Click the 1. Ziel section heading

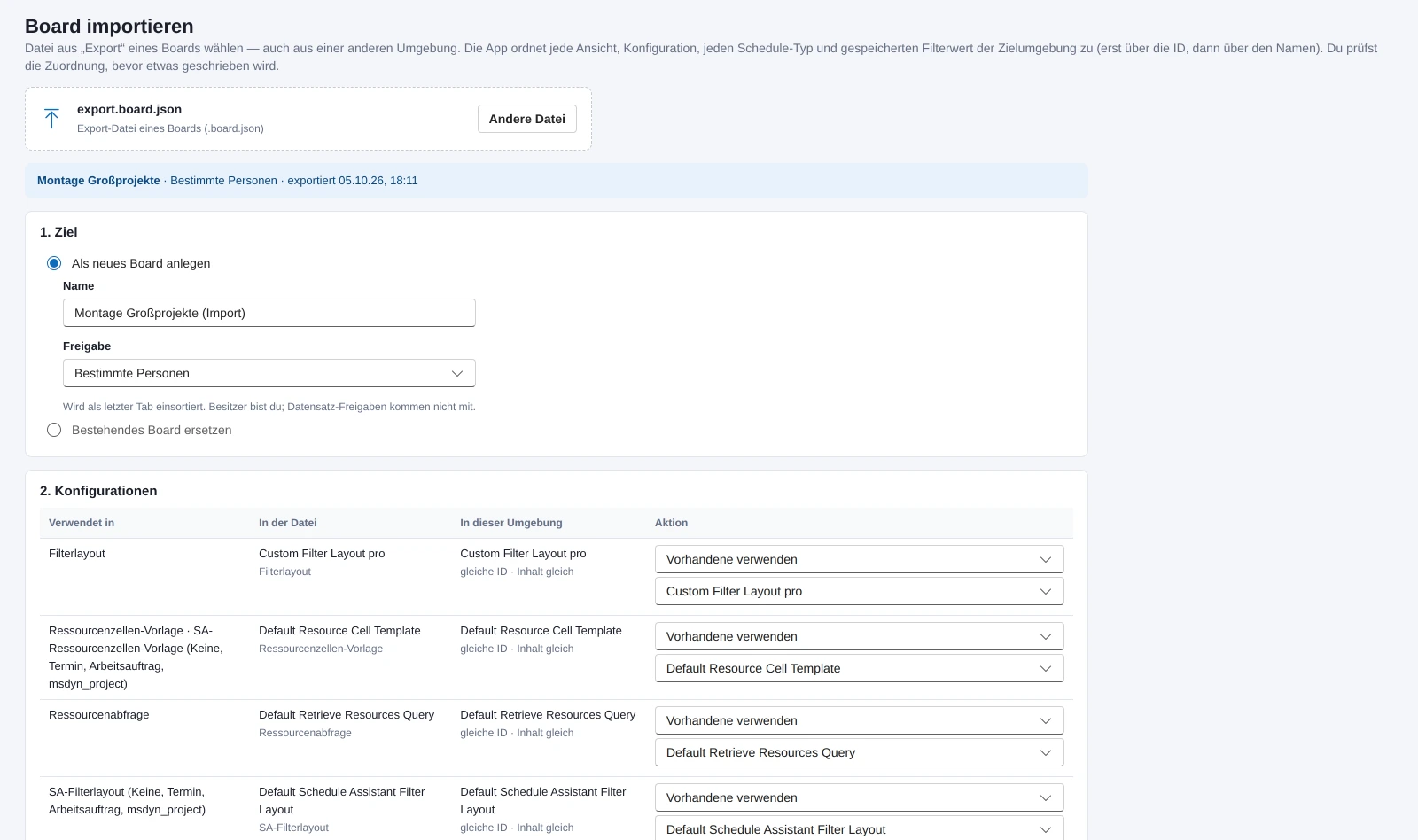[x=58, y=232]
